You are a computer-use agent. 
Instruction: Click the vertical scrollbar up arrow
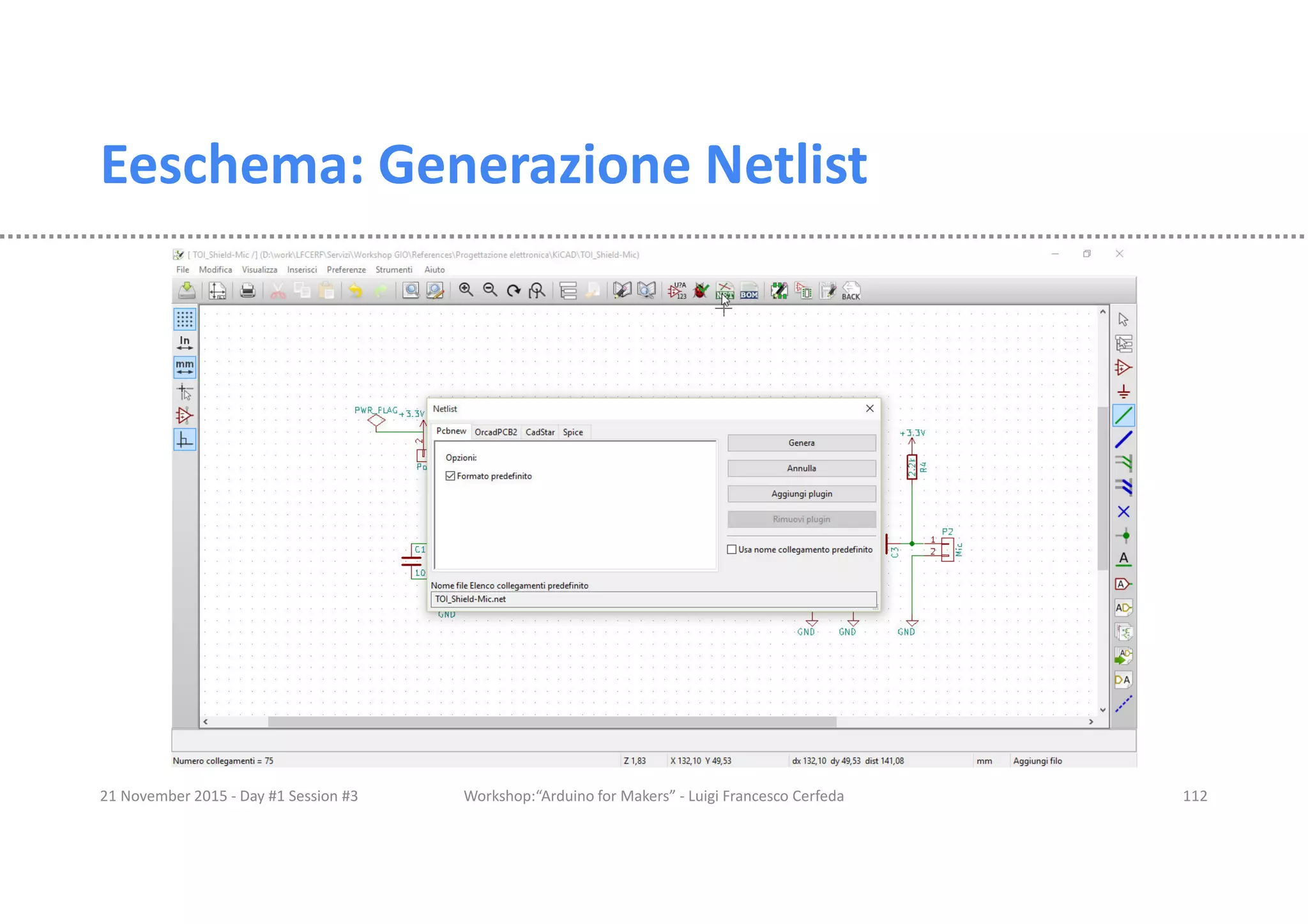click(x=1103, y=312)
